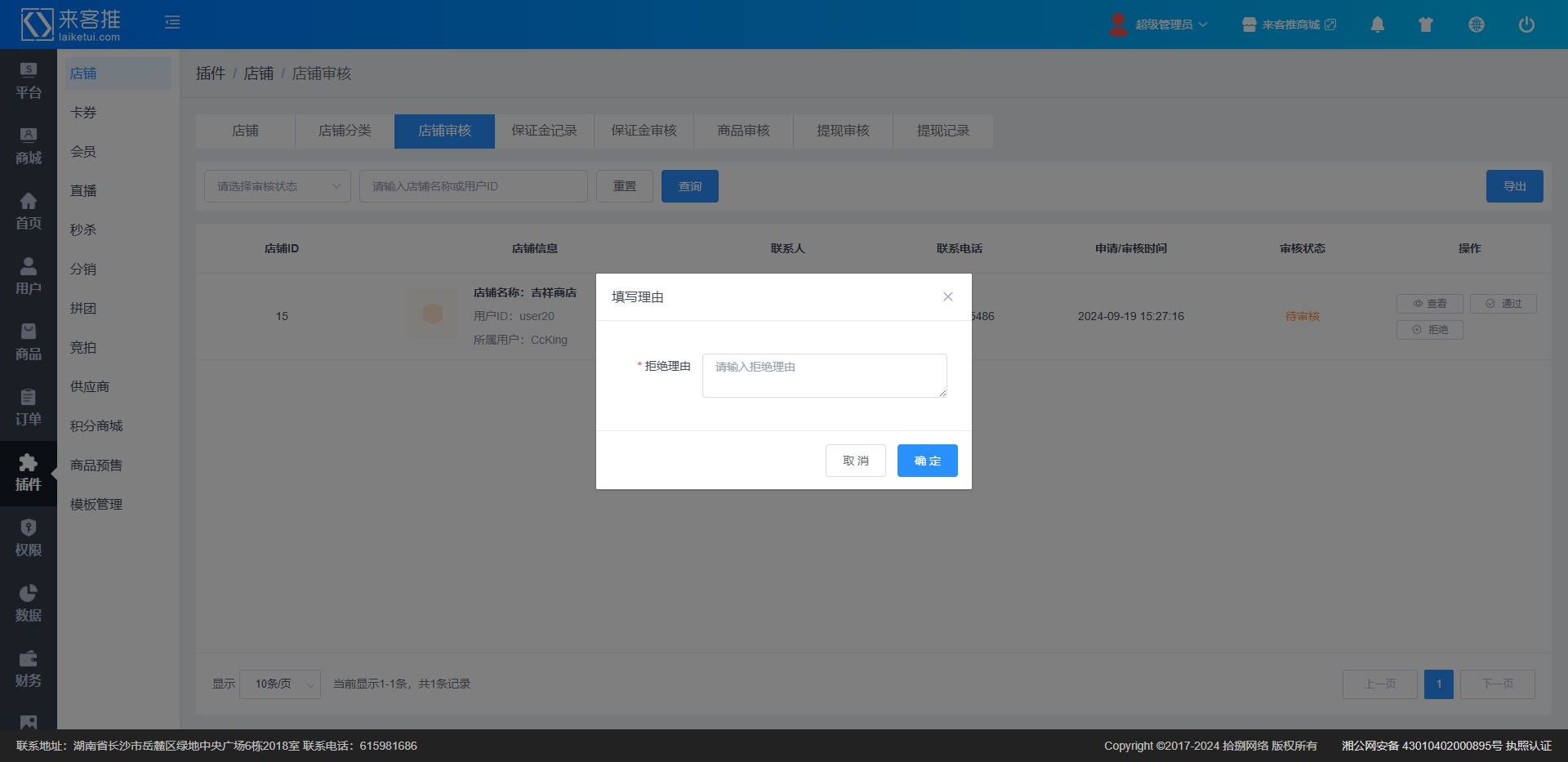
Task: Click the power logout icon
Action: click(1526, 25)
